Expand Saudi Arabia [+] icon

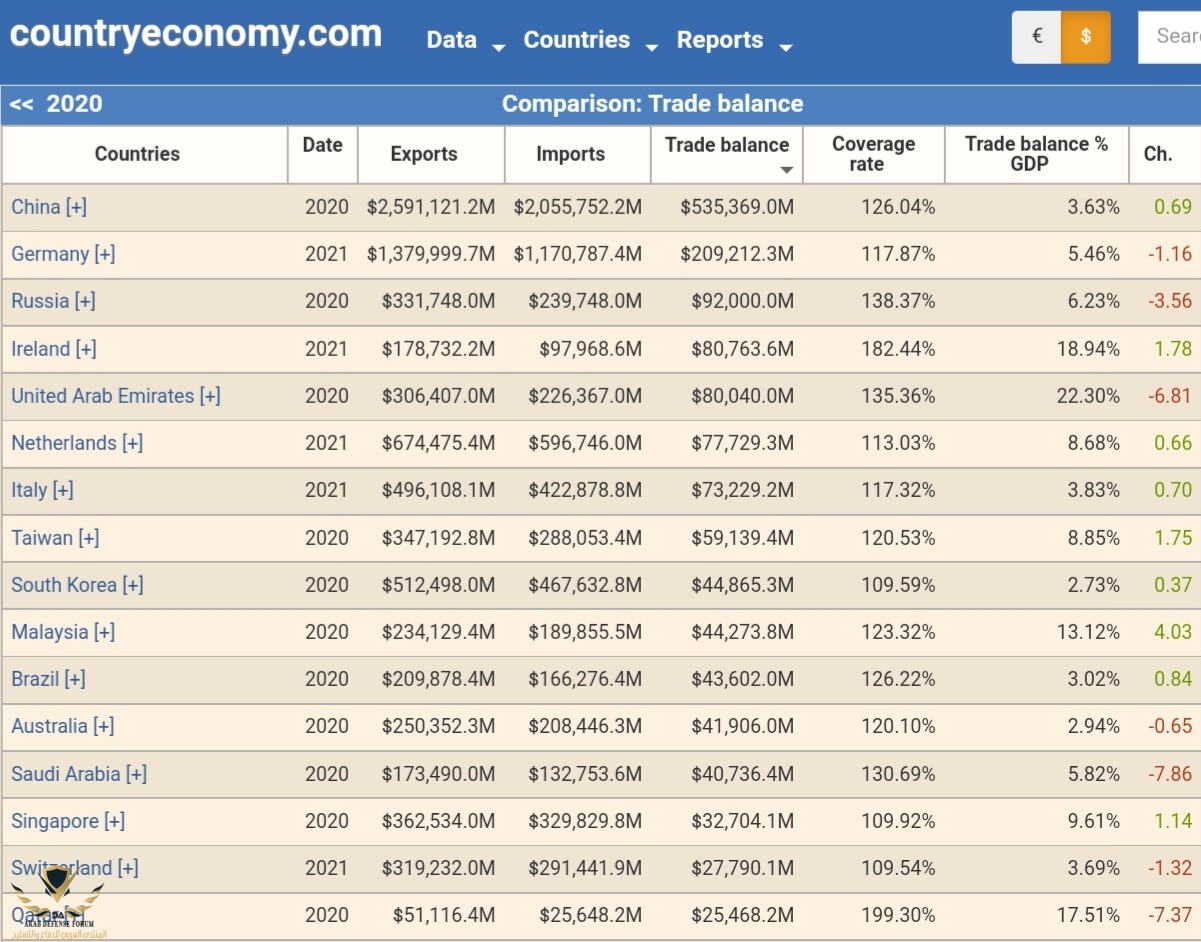click(x=136, y=774)
